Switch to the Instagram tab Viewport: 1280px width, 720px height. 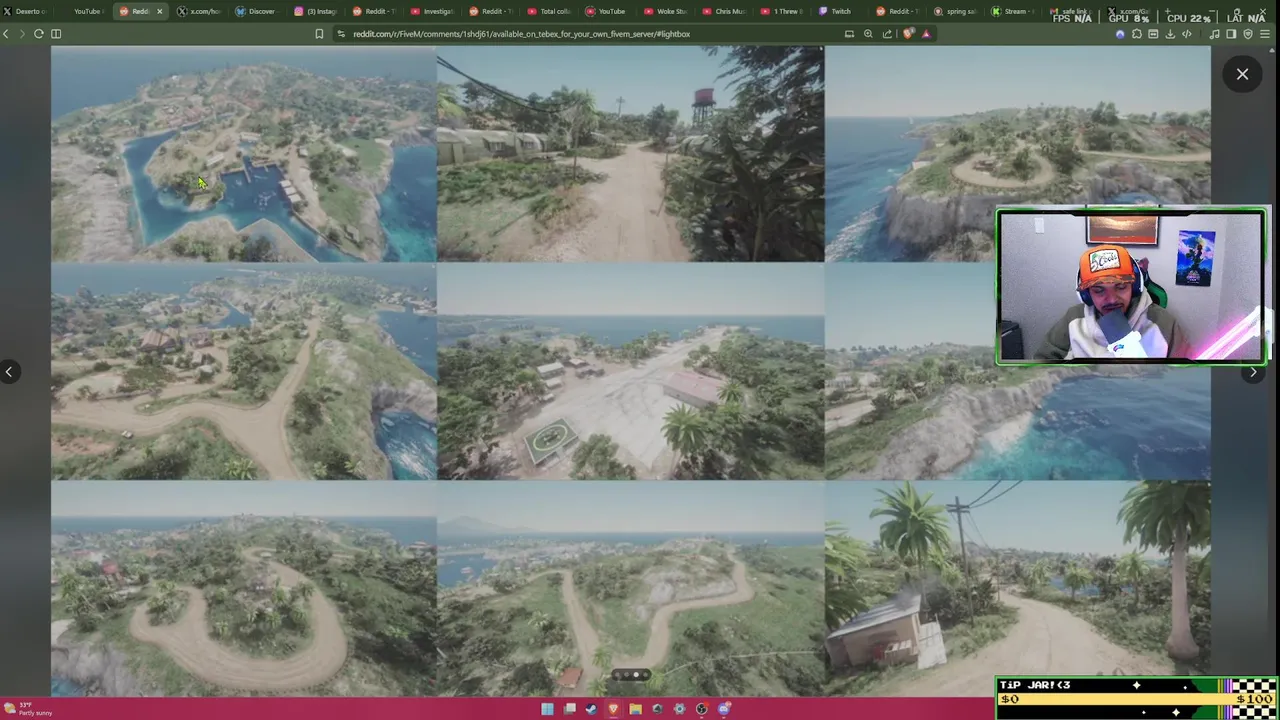point(314,11)
